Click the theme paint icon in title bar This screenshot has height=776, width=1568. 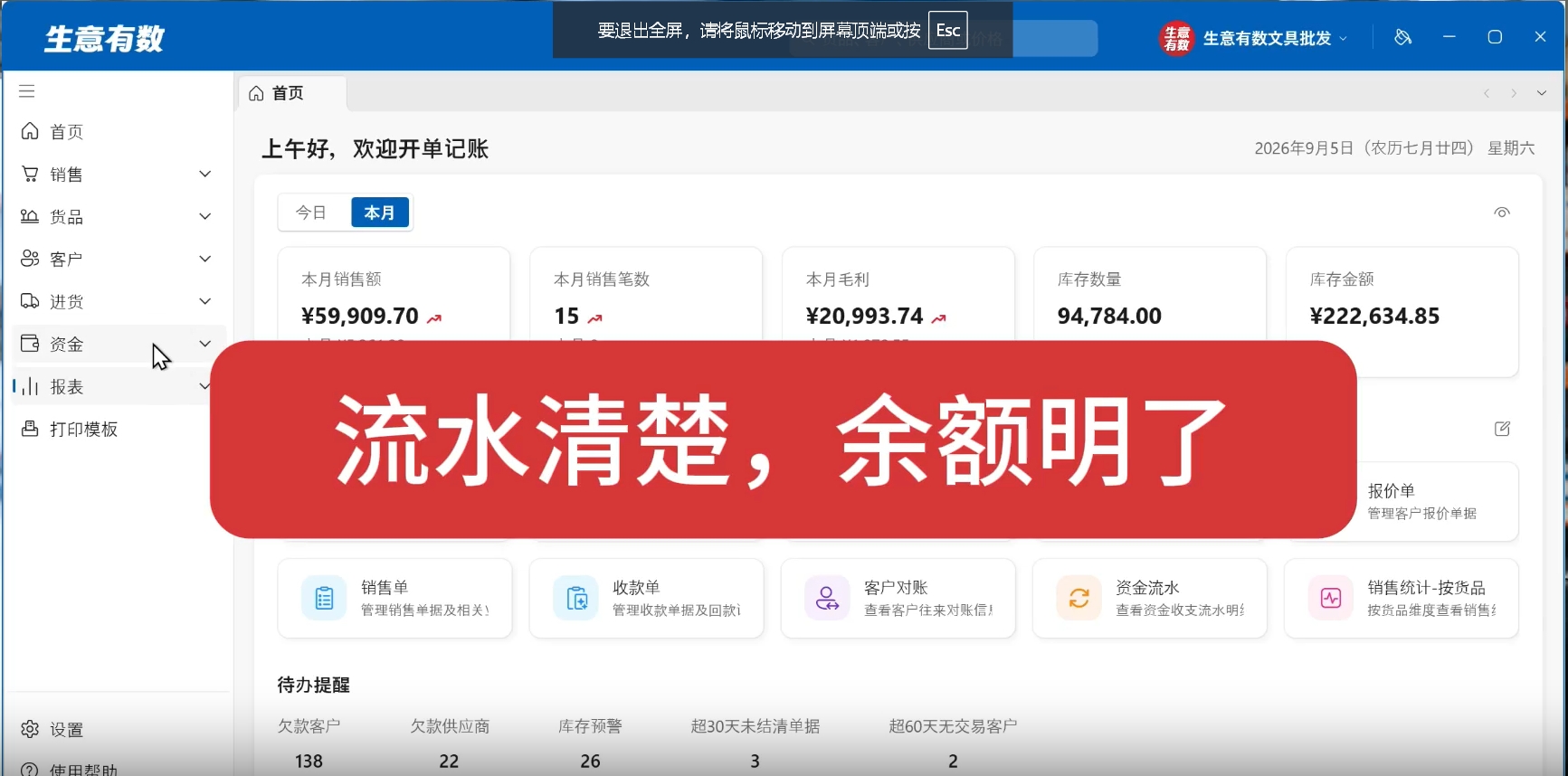pos(1402,37)
